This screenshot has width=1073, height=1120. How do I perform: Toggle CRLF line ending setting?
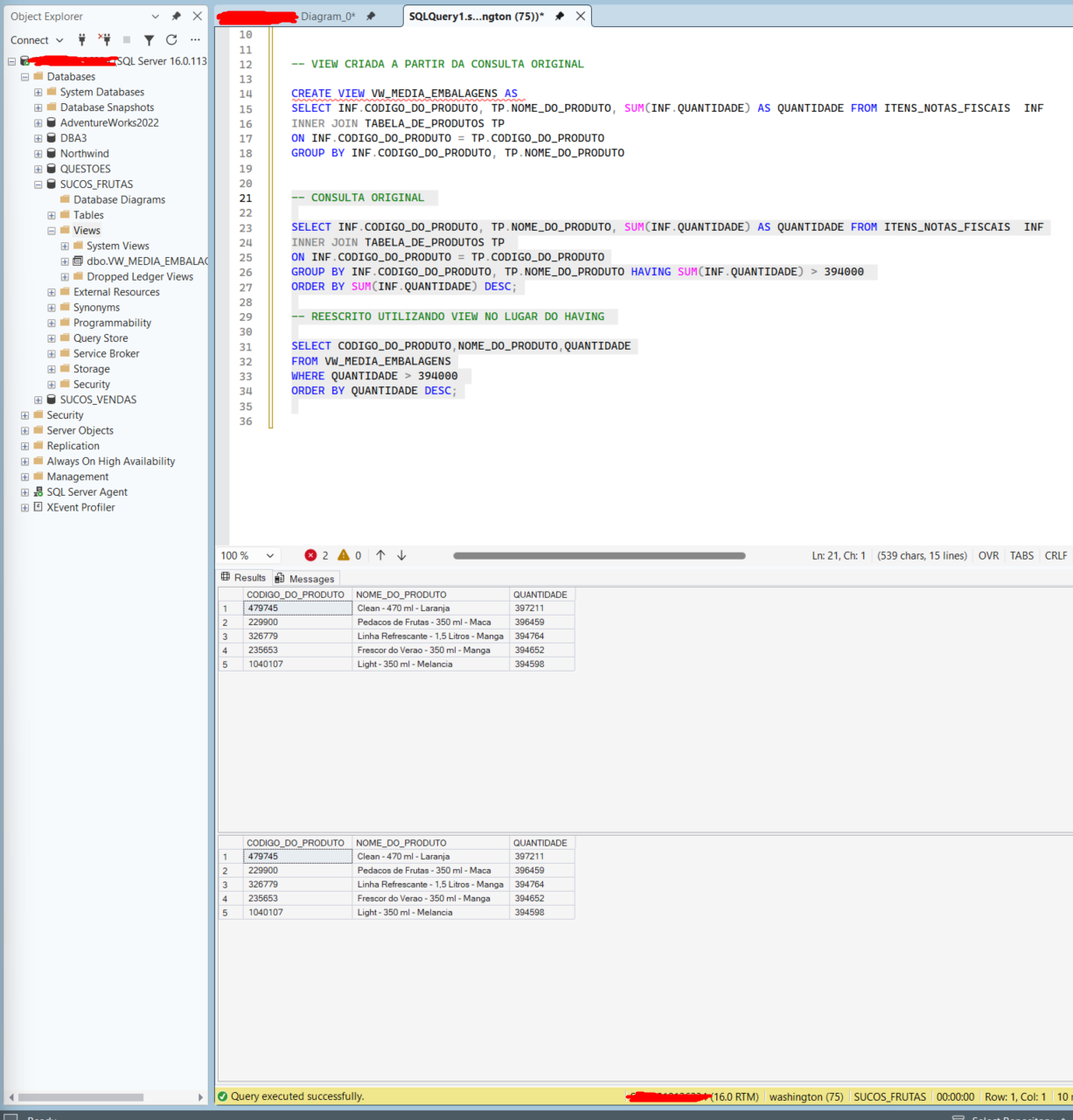pyautogui.click(x=1056, y=555)
